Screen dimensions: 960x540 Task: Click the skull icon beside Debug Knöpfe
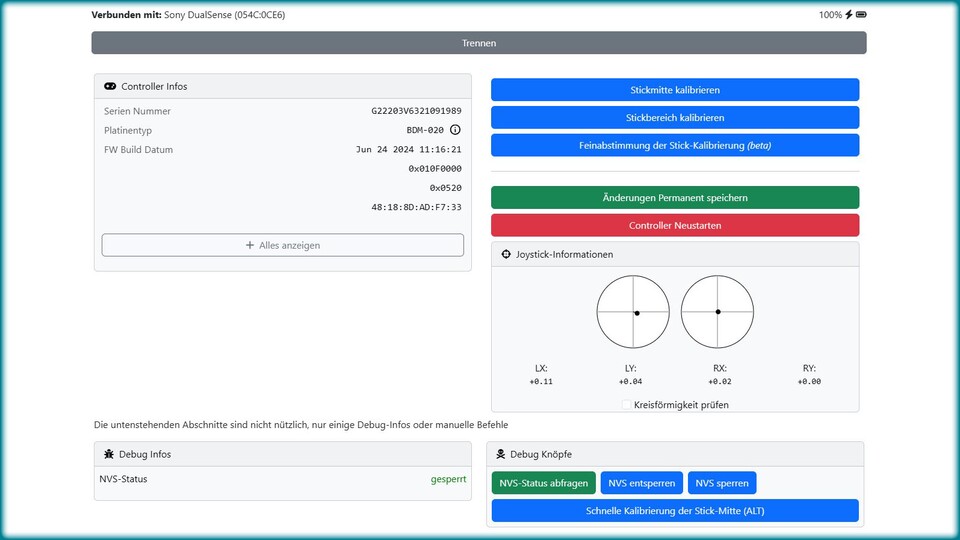[x=500, y=454]
